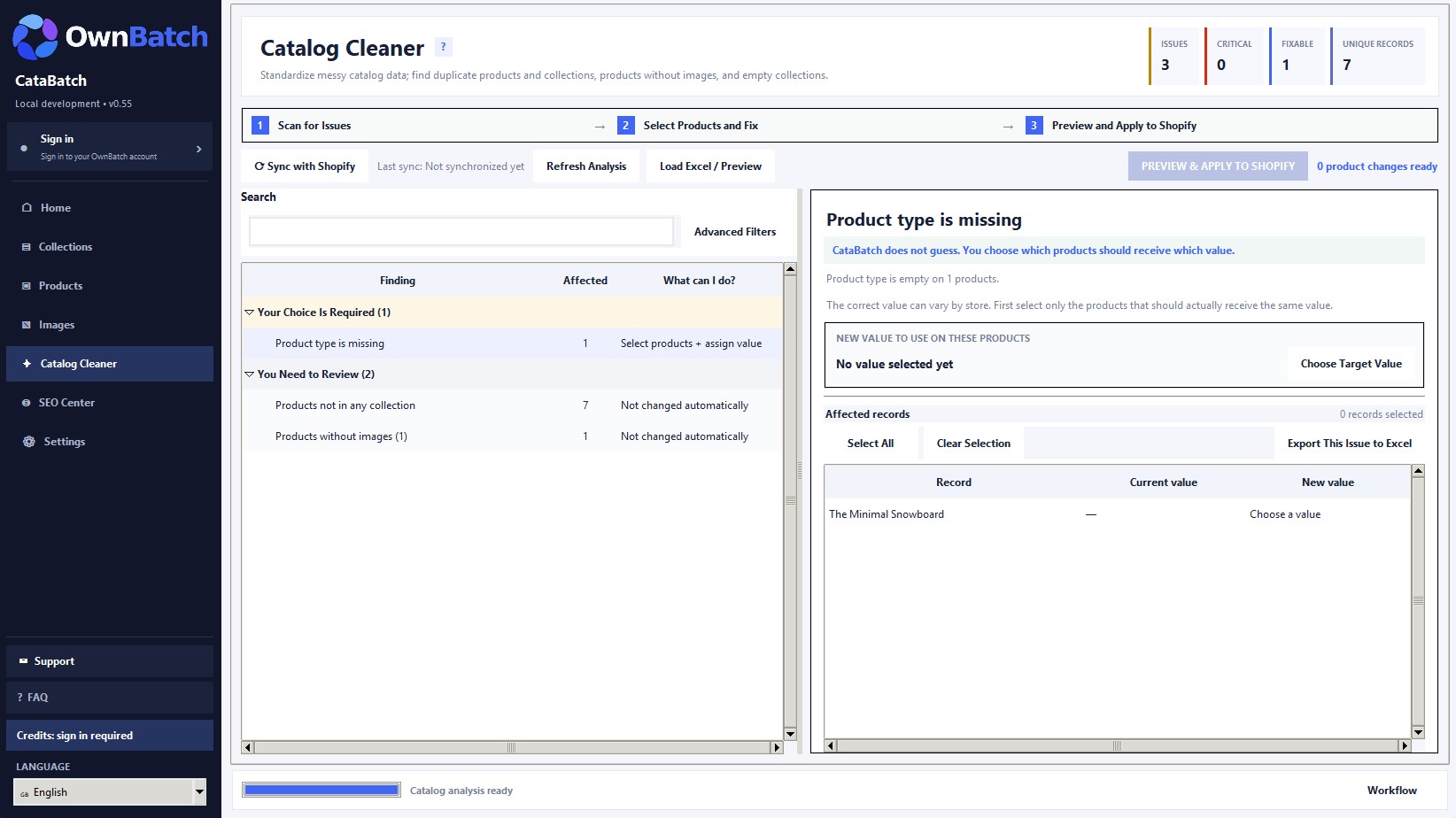Image resolution: width=1456 pixels, height=818 pixels.
Task: Click the Collections icon in sidebar
Action: [27, 247]
